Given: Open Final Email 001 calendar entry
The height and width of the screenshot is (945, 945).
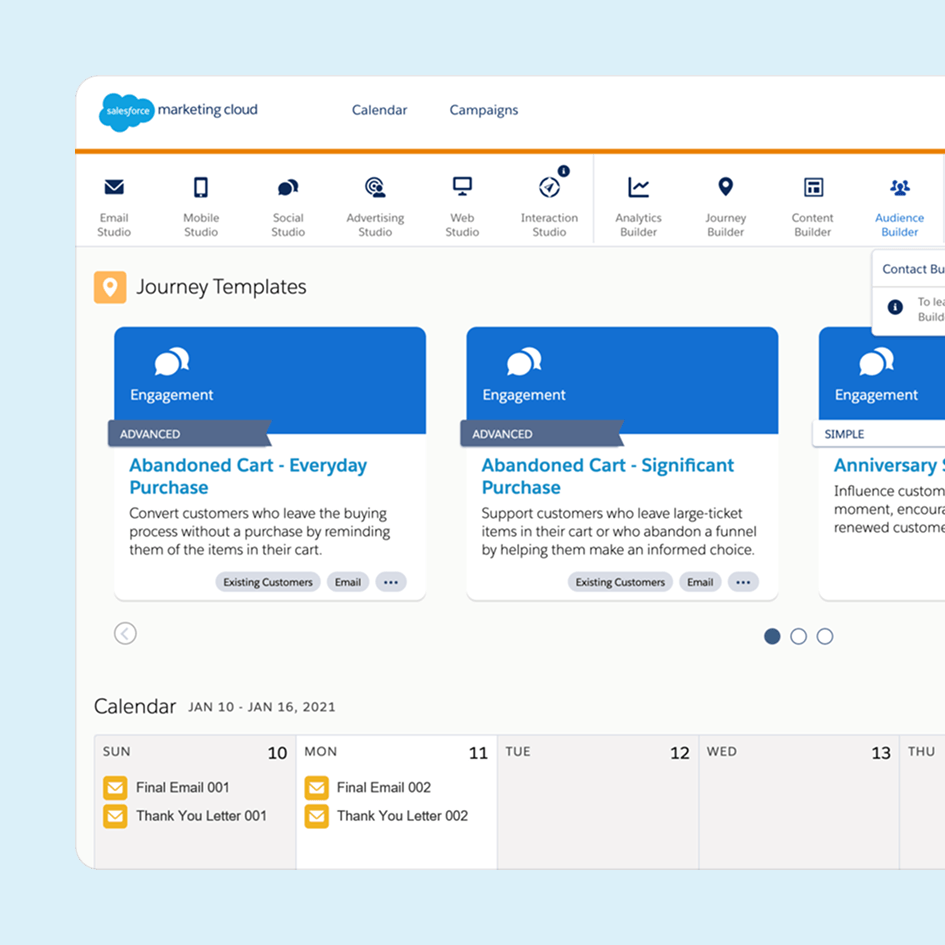Looking at the screenshot, I should click(182, 787).
